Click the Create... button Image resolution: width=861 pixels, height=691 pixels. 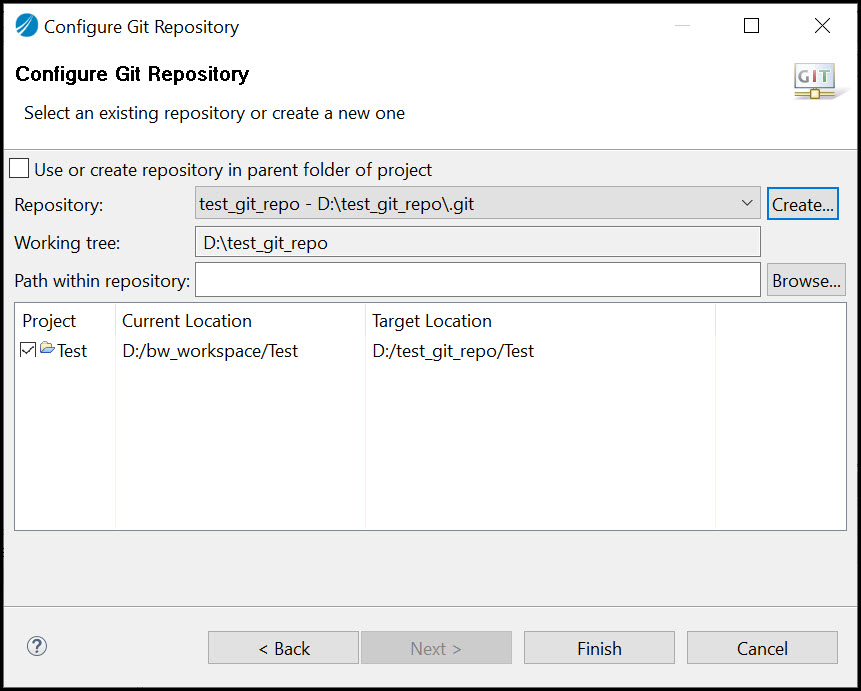point(803,203)
